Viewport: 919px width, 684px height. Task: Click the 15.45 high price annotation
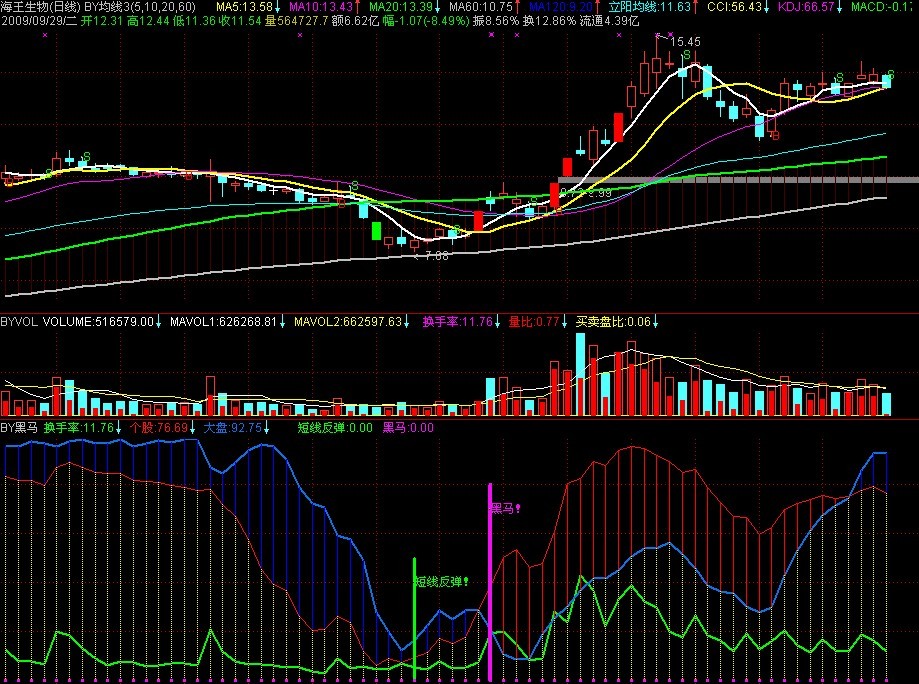click(685, 42)
